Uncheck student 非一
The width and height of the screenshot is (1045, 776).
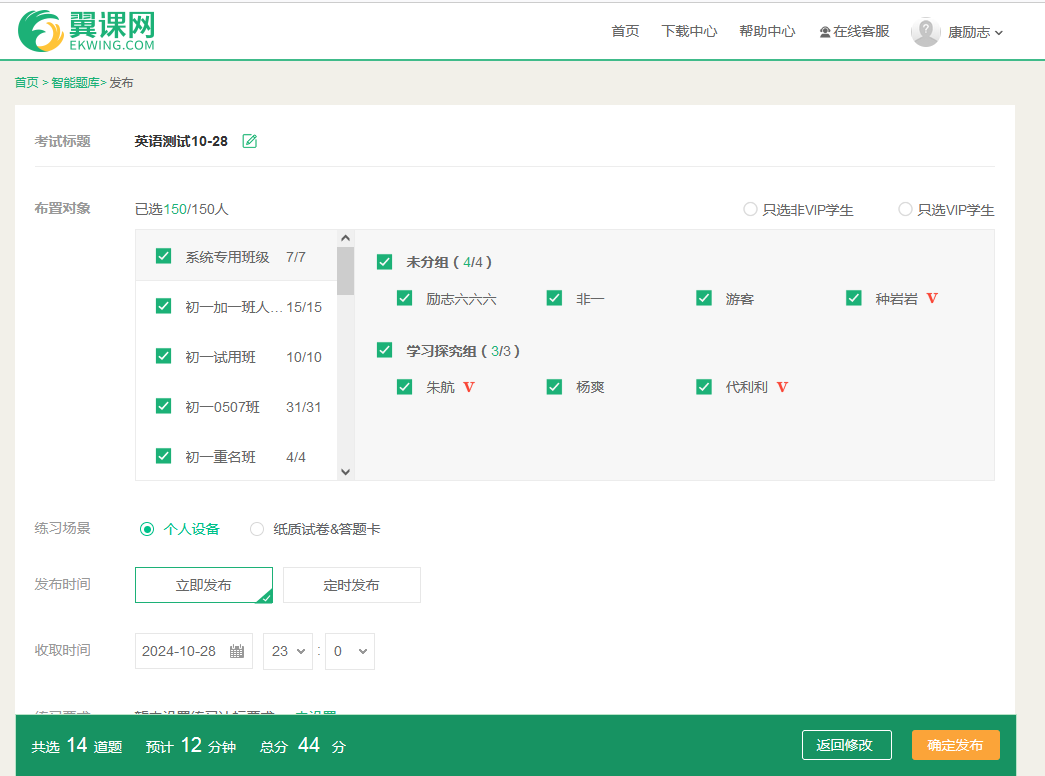pos(554,298)
